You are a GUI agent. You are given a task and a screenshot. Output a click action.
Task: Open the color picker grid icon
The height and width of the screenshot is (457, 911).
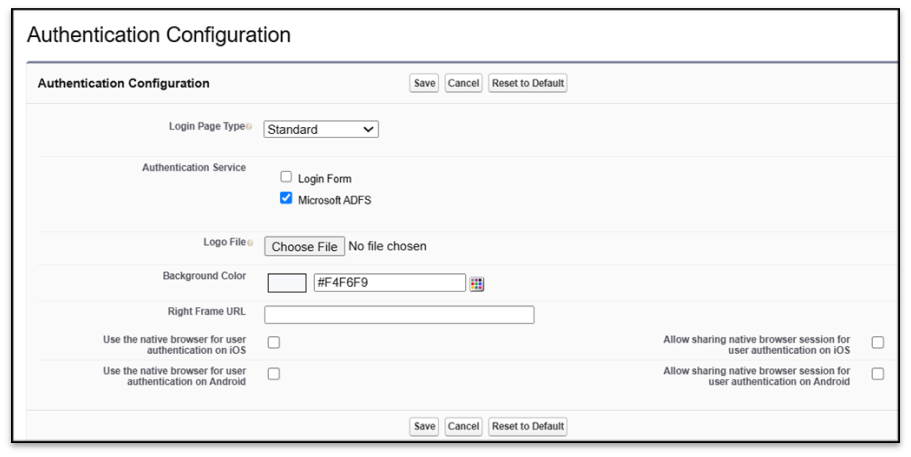point(477,284)
